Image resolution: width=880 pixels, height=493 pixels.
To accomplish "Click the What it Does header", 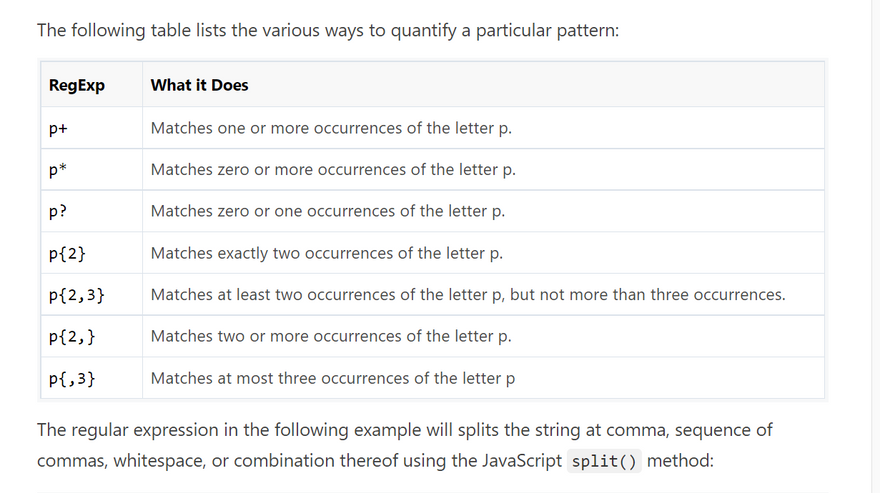I will click(199, 85).
